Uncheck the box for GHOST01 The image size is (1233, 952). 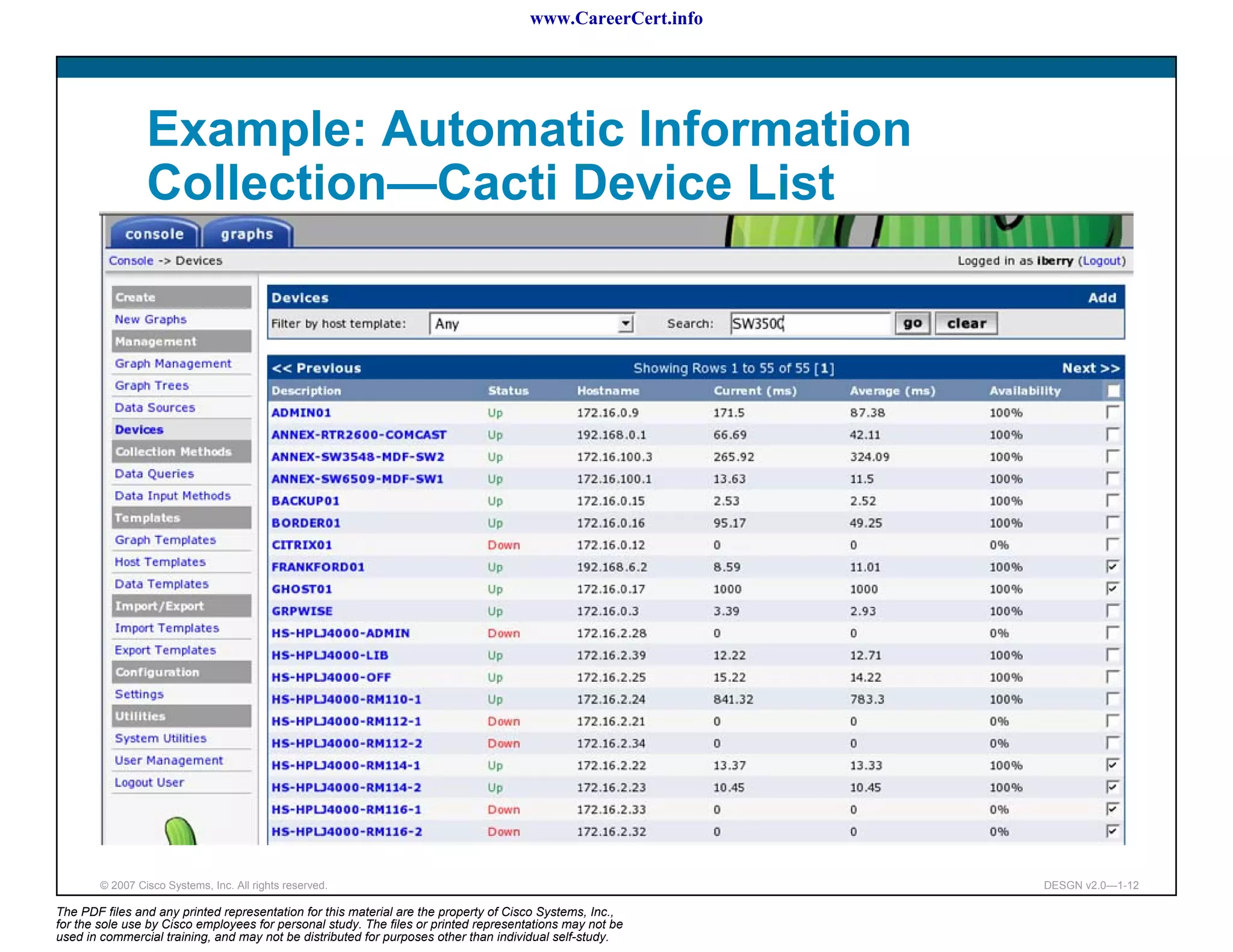click(x=1113, y=589)
